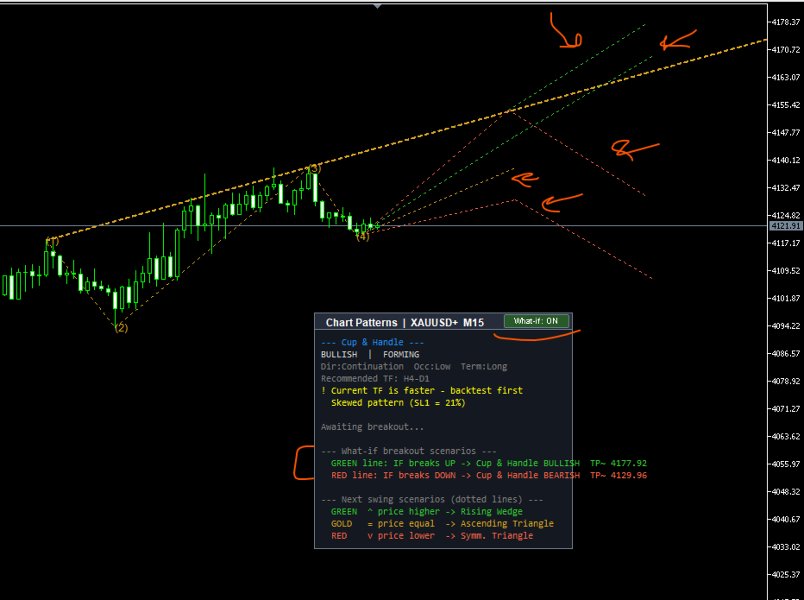Click price axis label 4094.22
The width and height of the screenshot is (804, 600).
click(x=786, y=326)
